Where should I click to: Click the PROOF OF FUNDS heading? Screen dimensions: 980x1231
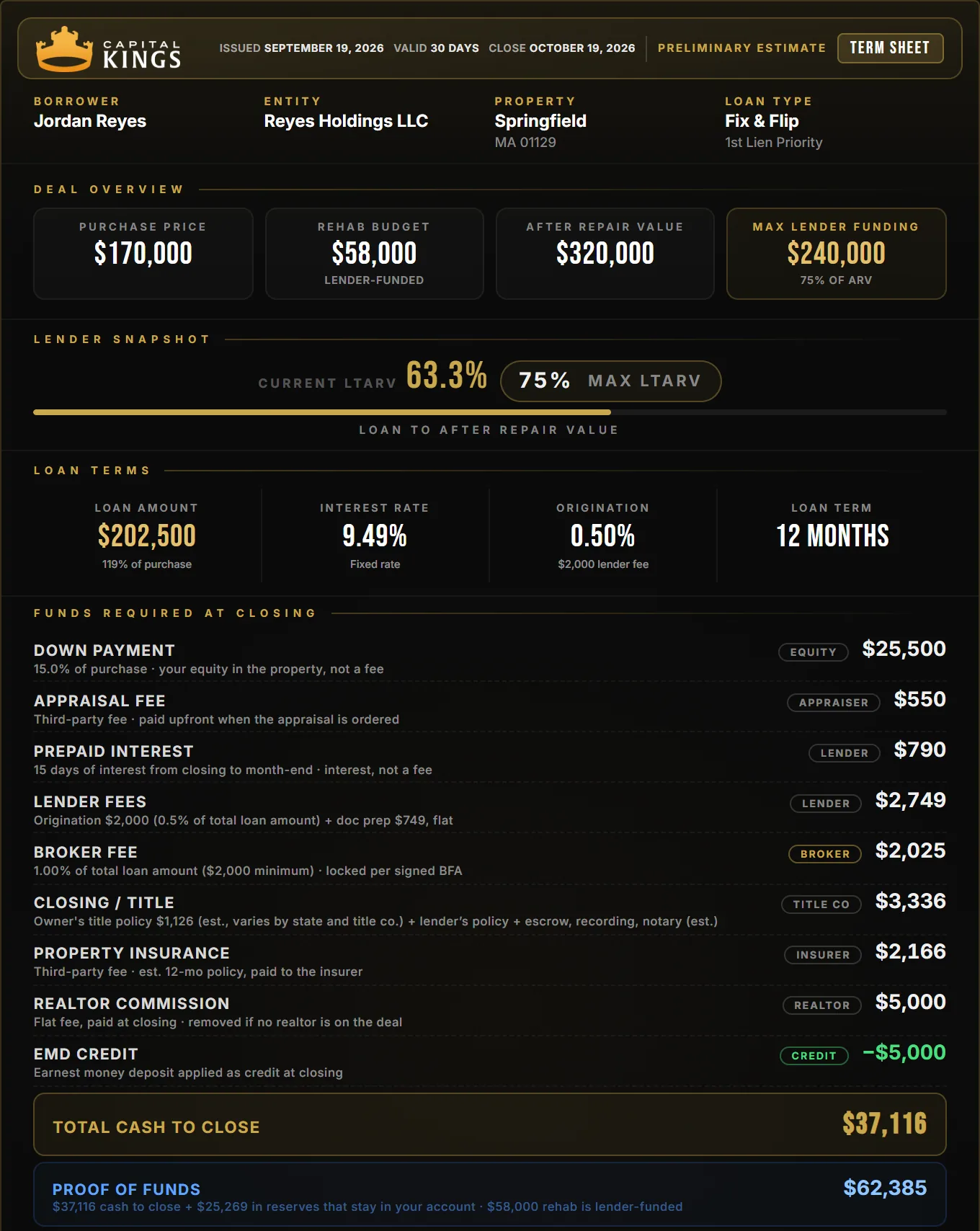click(126, 1189)
